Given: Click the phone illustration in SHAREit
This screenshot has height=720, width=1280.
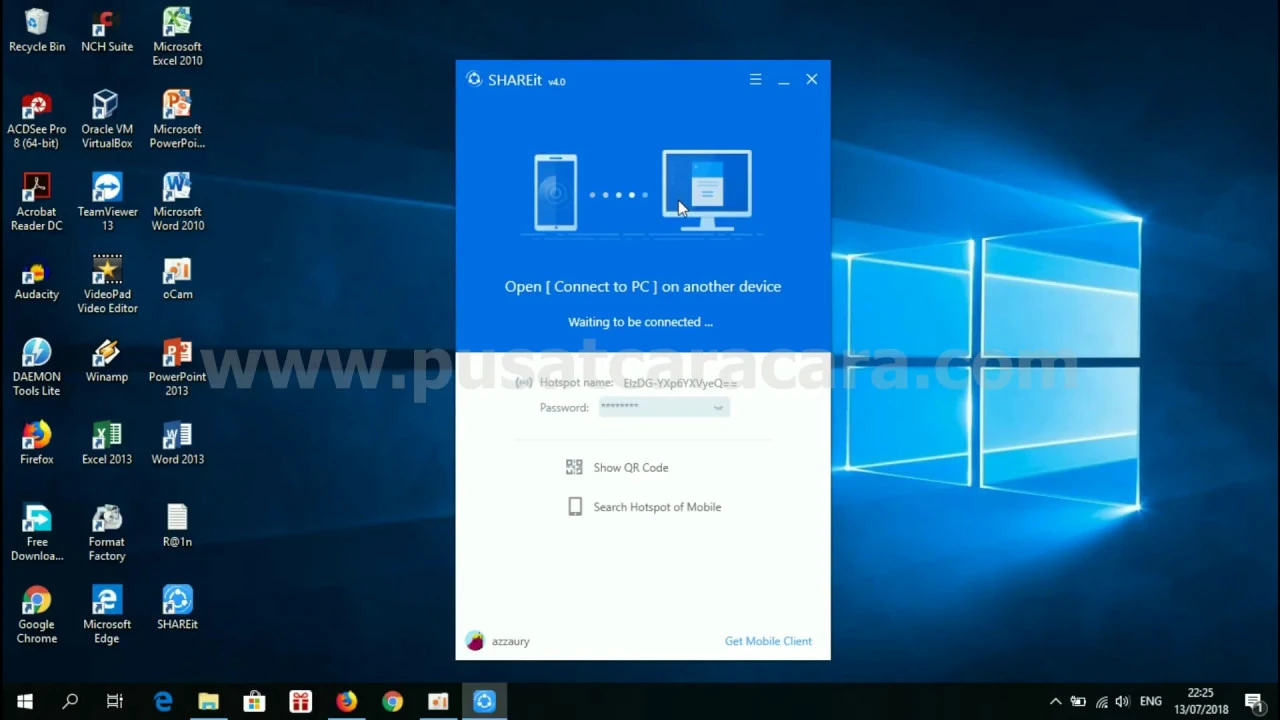Looking at the screenshot, I should (x=555, y=192).
